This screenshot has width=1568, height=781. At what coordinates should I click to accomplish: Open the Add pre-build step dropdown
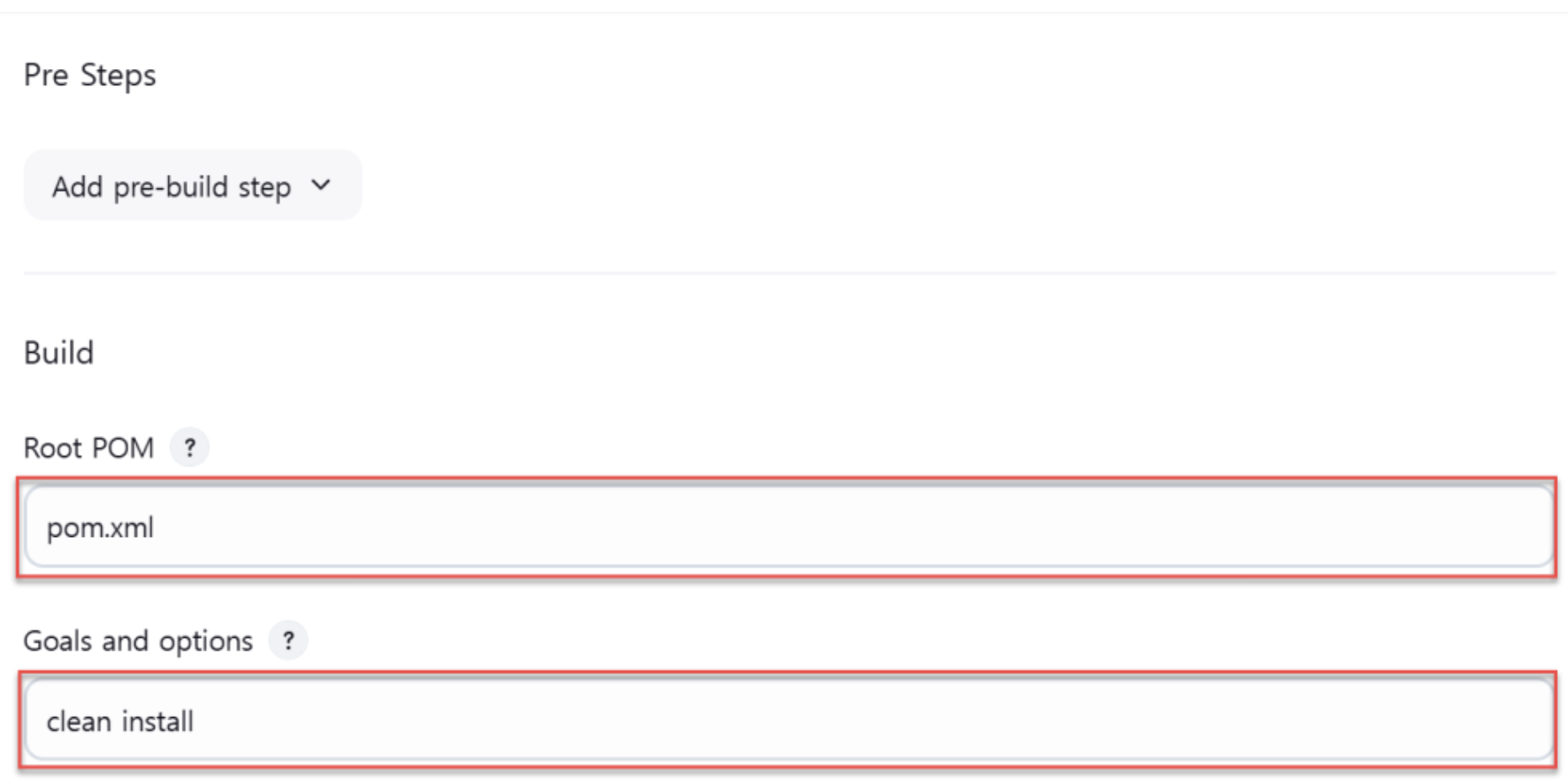point(193,186)
